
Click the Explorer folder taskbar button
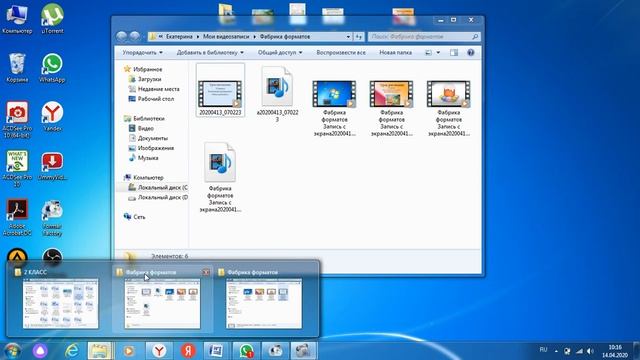pyautogui.click(x=99, y=351)
